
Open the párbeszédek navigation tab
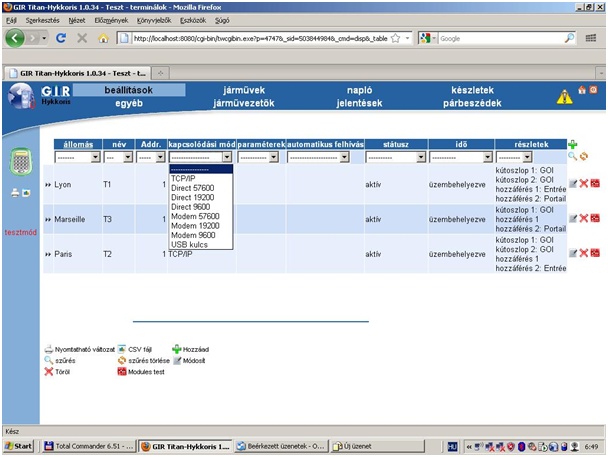[472, 103]
